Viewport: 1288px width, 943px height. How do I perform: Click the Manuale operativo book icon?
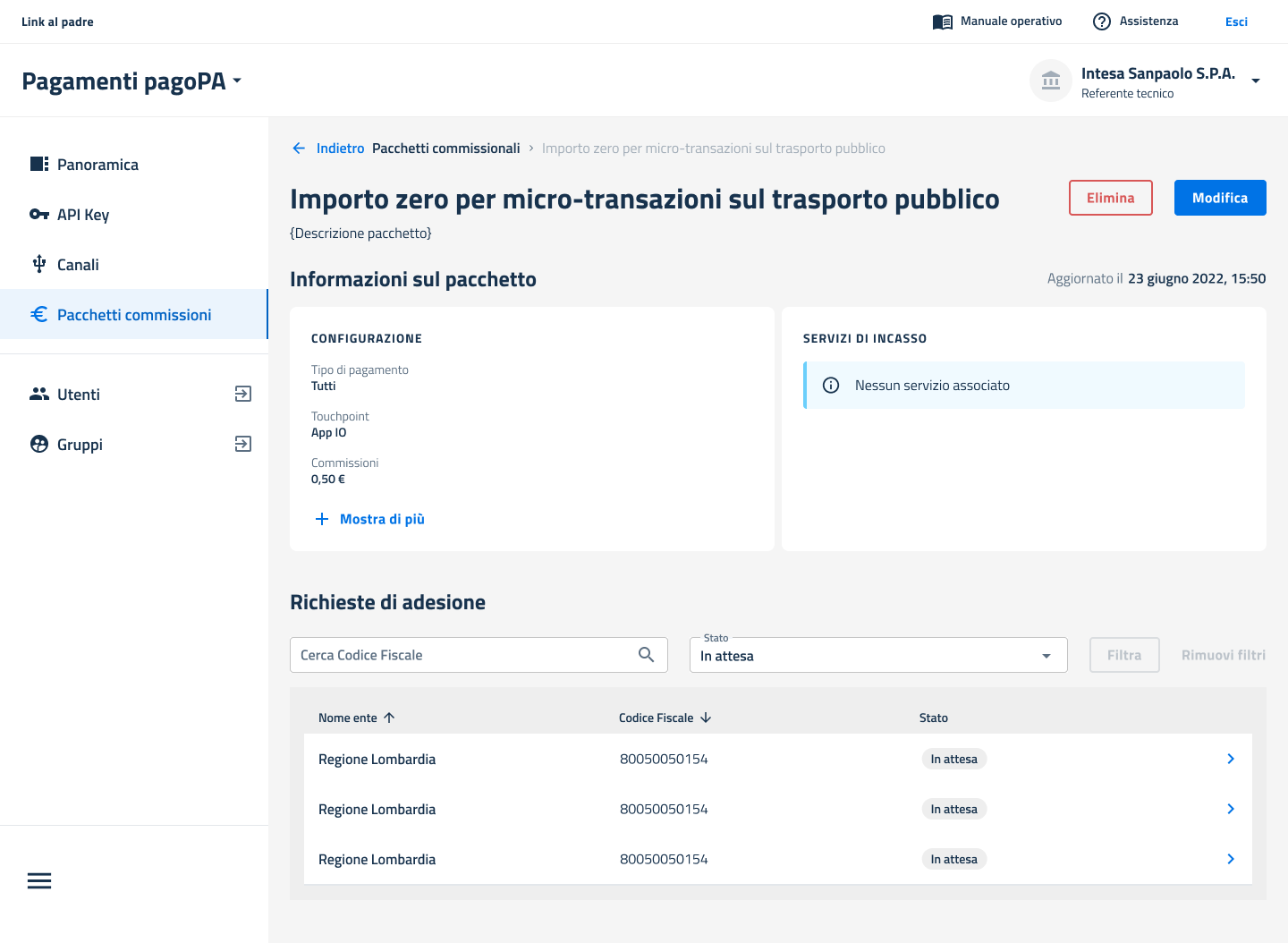pyautogui.click(x=942, y=21)
